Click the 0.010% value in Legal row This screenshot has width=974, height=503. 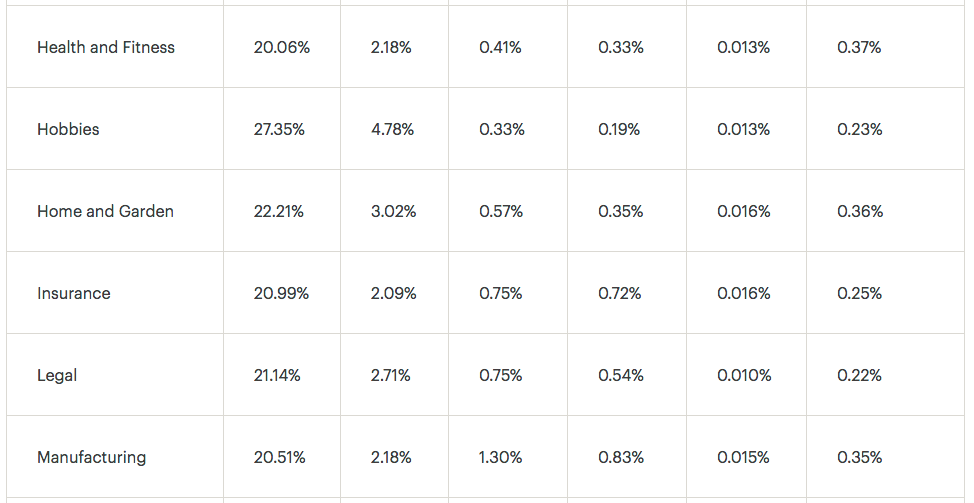click(x=744, y=375)
